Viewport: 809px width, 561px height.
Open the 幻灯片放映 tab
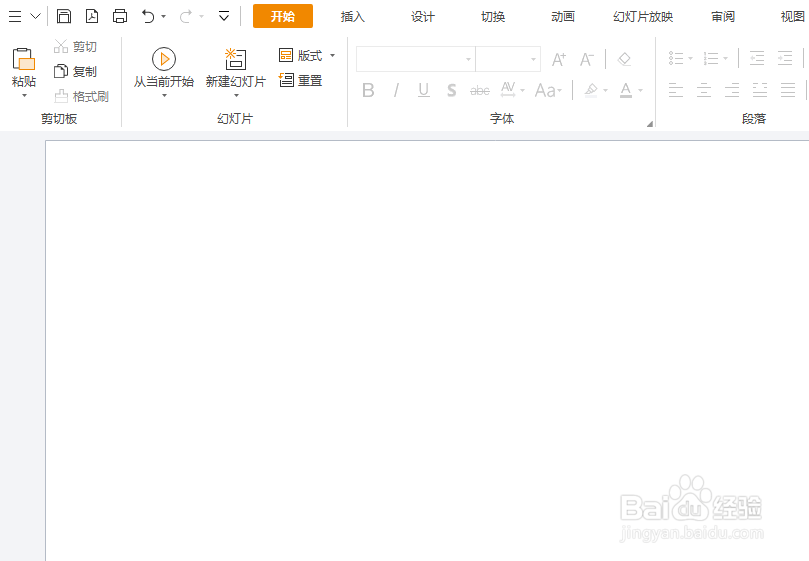(x=643, y=17)
